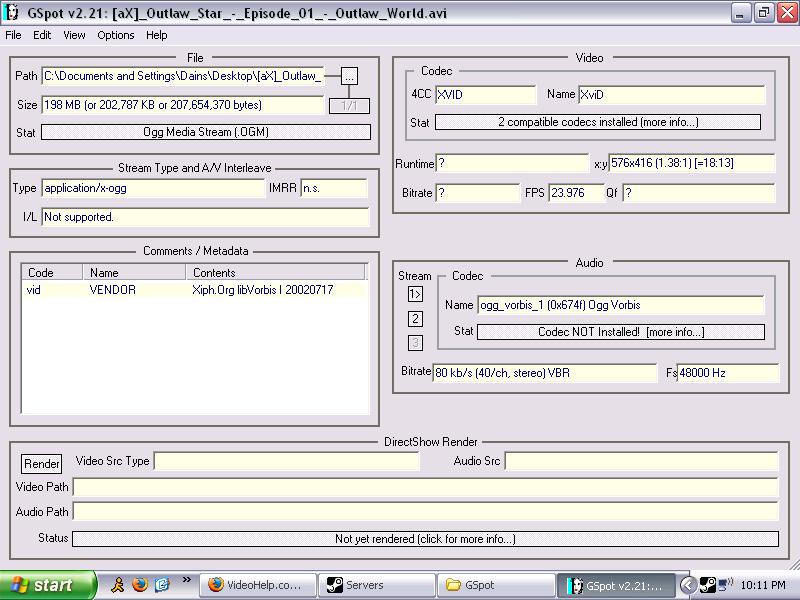
Task: Click the video codec Name field
Action: point(672,95)
